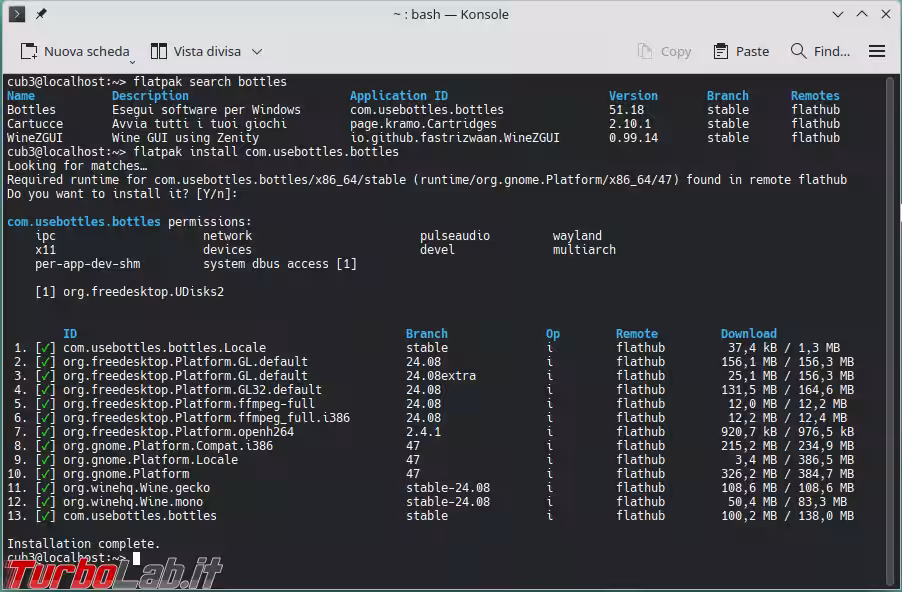Click the terminal cursor at the last prompt
902x592 pixels.
[137, 558]
